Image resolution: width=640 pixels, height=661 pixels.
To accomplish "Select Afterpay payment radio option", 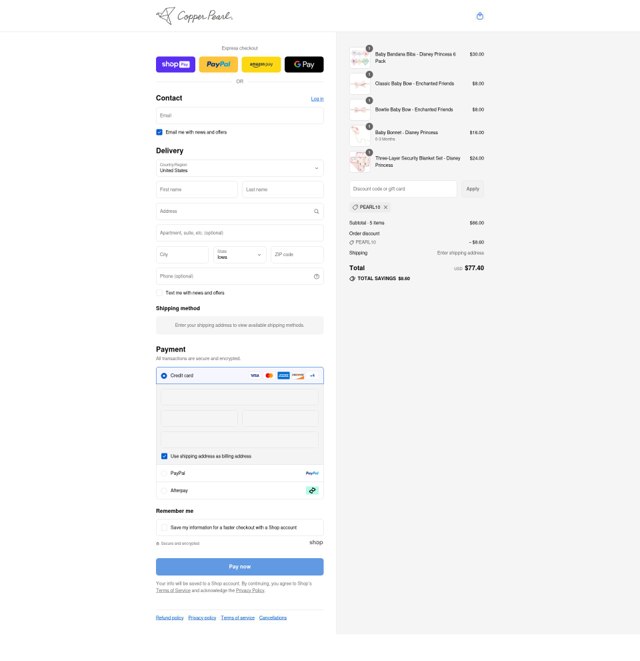I will pos(164,491).
